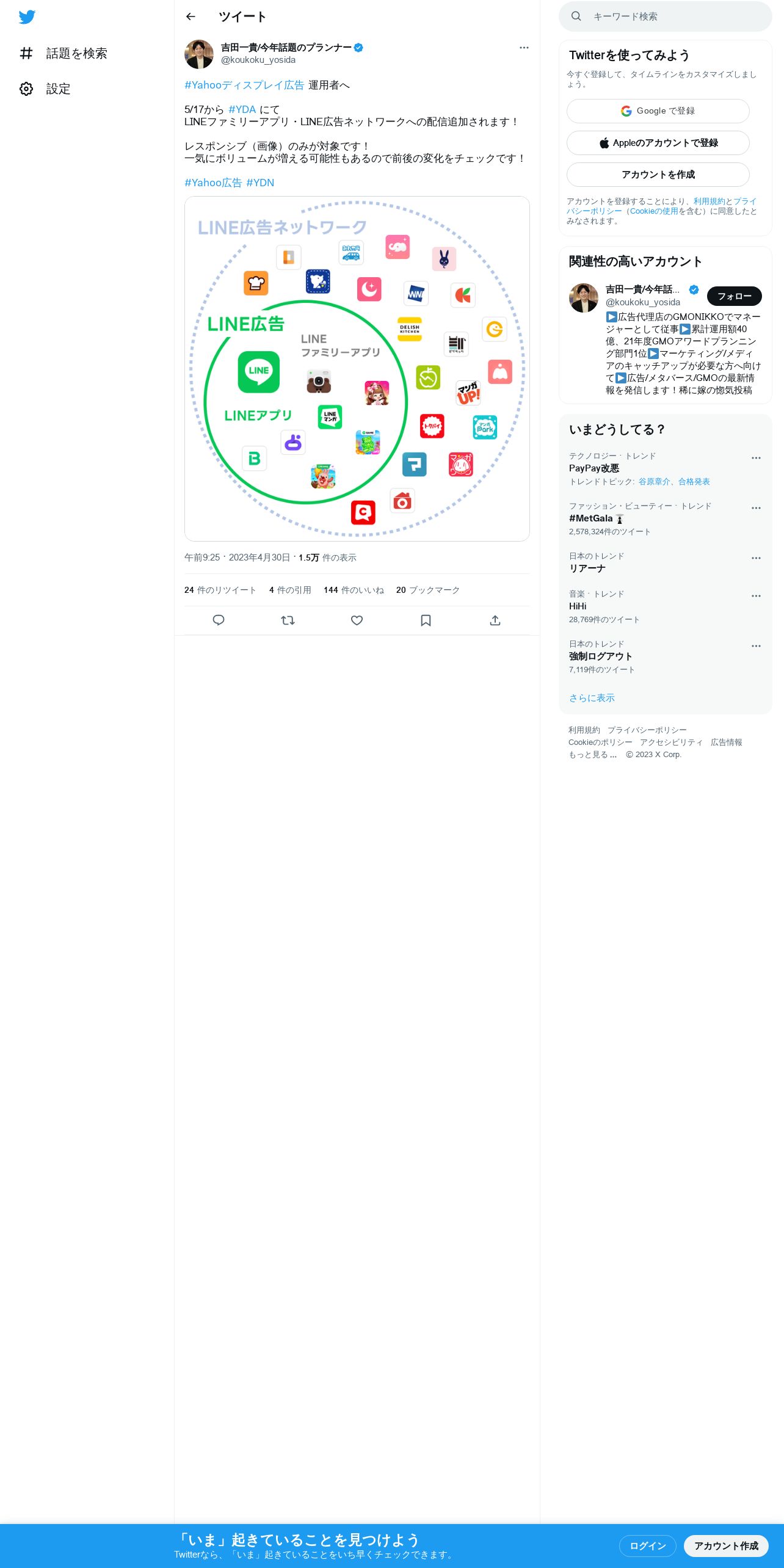Viewport: 784px width, 1568px height.
Task: Open related account avatar of 吉田一貴
Action: [x=584, y=298]
